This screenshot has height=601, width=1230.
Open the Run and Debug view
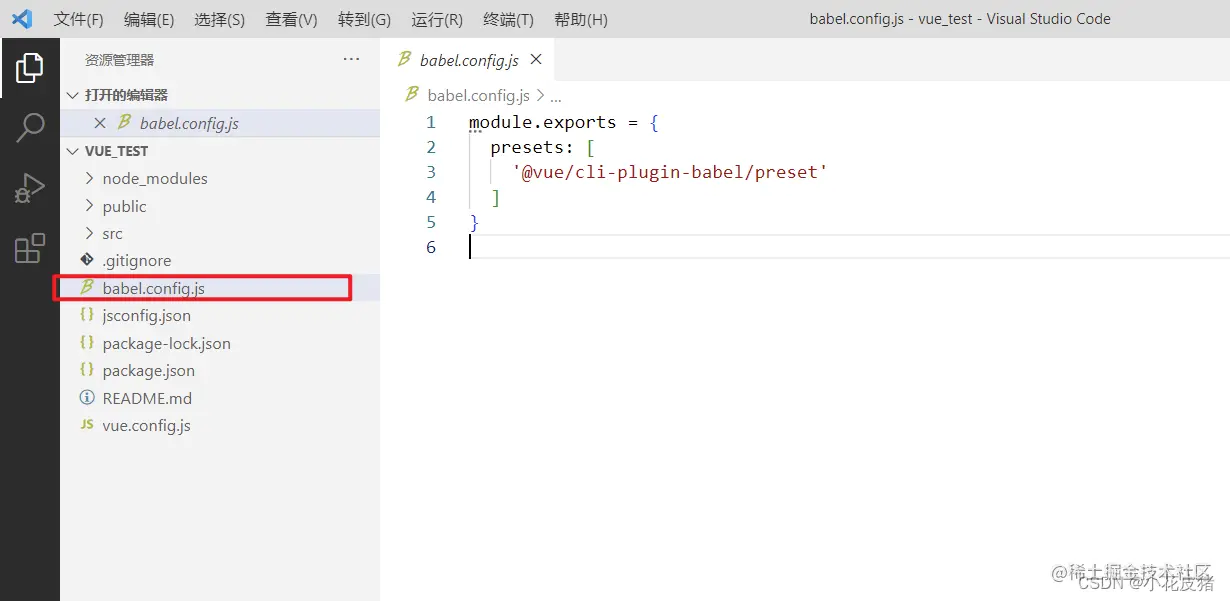[x=30, y=188]
